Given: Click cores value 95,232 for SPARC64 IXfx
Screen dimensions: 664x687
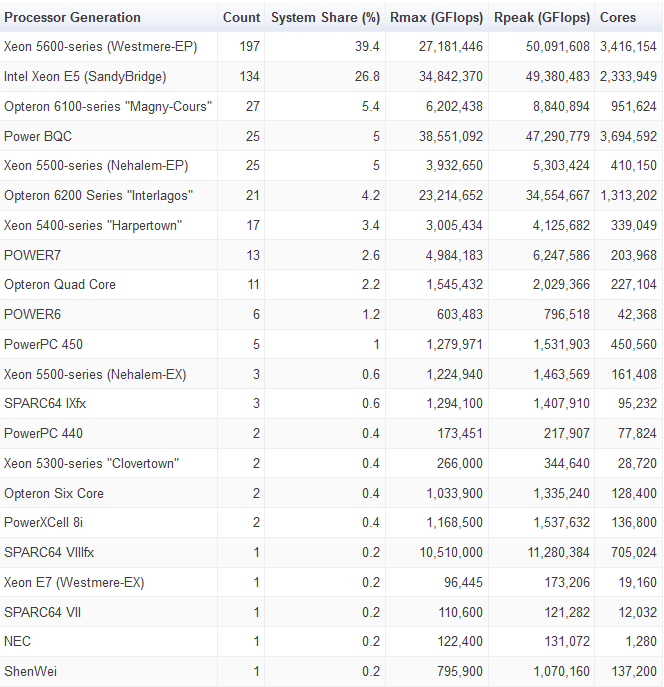Looking at the screenshot, I should (x=637, y=403).
